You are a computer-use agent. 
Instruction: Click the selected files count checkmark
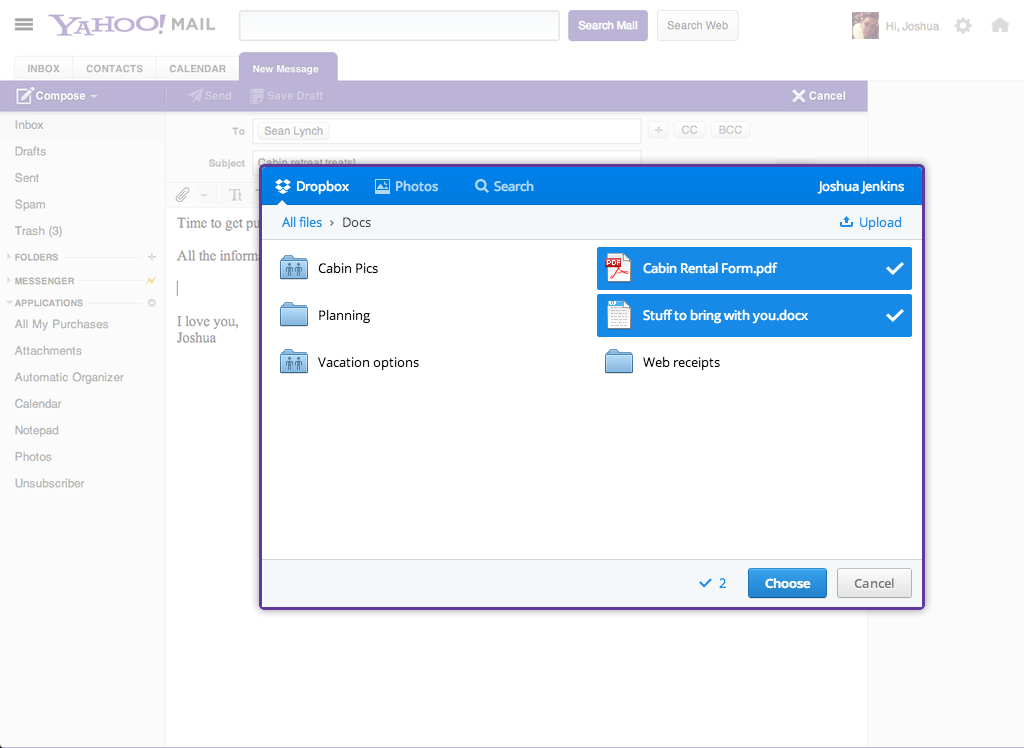[705, 583]
